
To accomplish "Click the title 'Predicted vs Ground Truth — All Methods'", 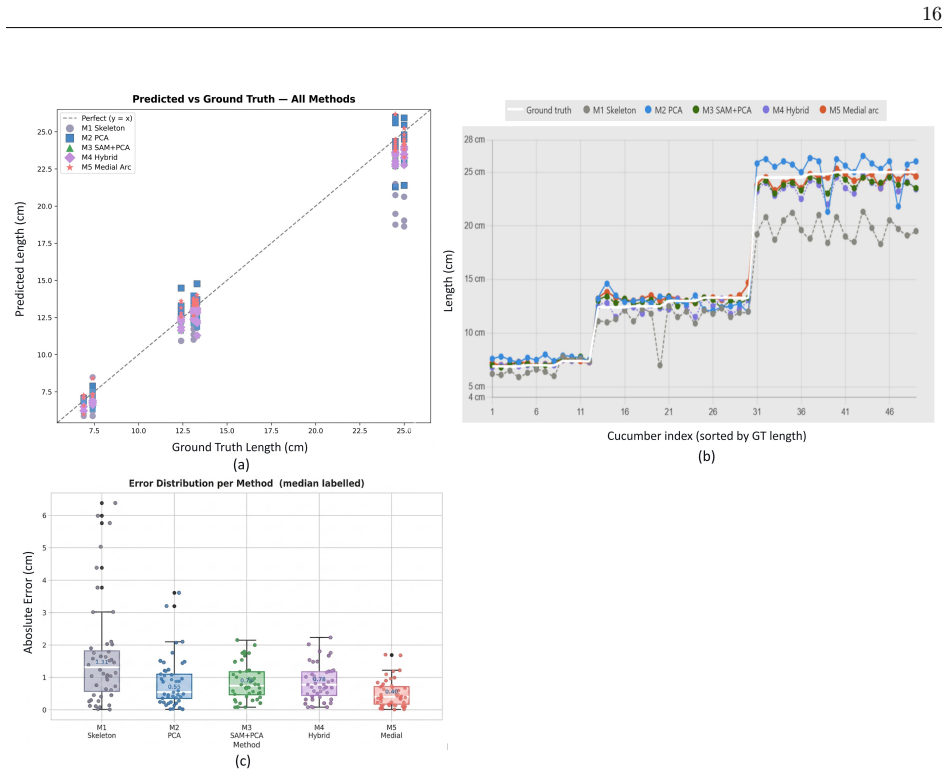I will (x=244, y=99).
